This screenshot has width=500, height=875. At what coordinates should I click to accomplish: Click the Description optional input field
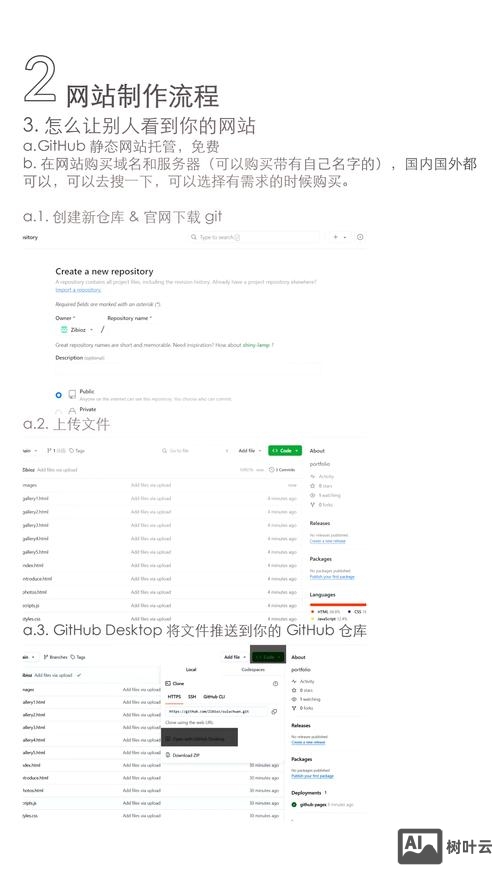[188, 369]
